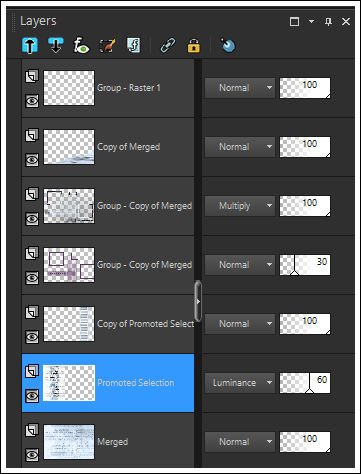Open layer styles script icon

134,45
